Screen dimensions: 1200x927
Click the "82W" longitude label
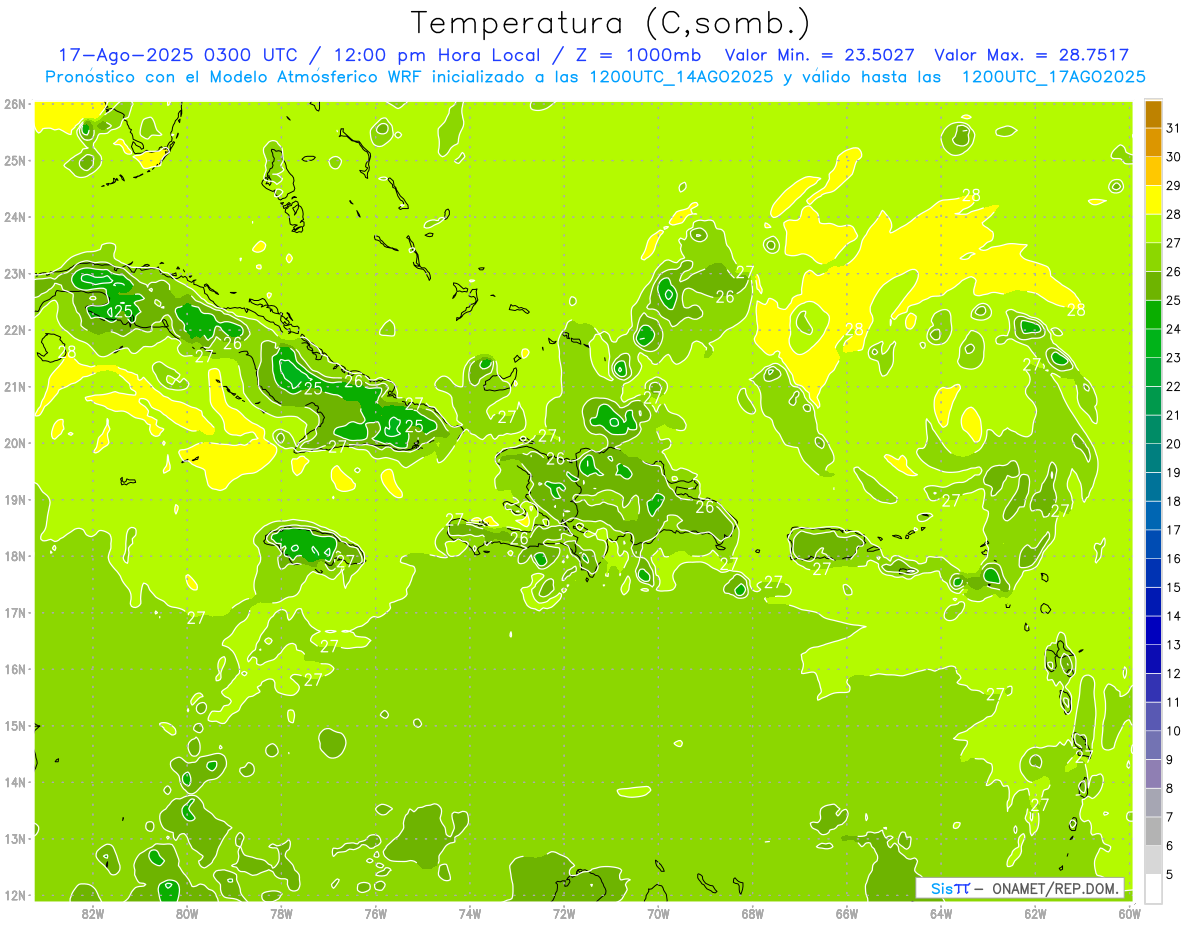(x=92, y=913)
